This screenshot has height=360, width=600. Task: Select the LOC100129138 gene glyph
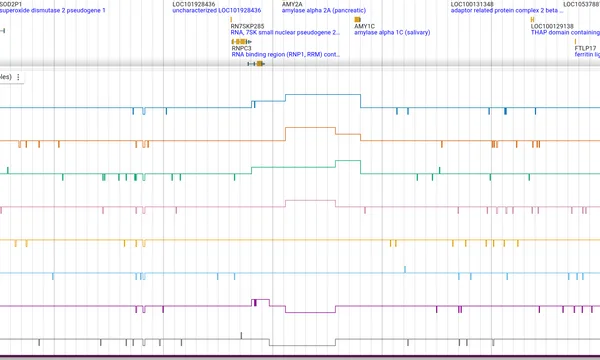[532, 20]
